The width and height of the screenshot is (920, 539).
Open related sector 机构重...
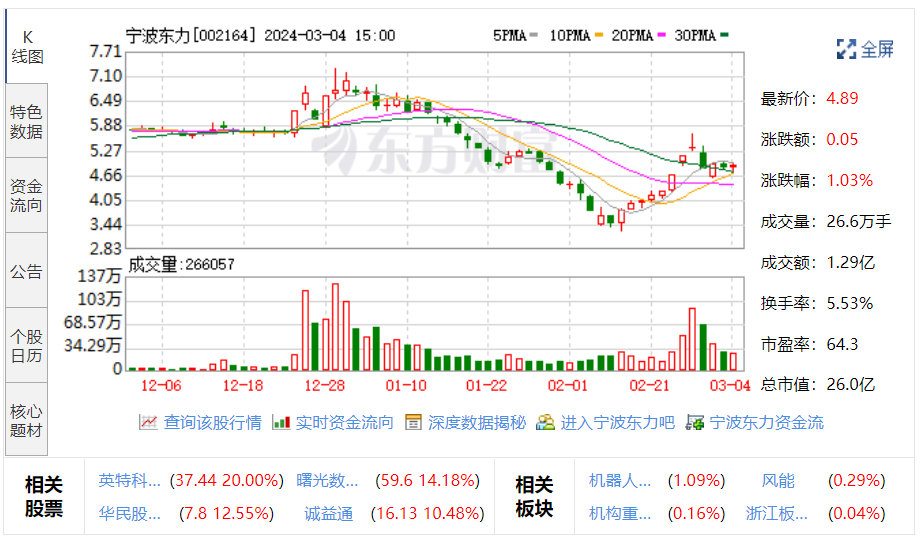coord(620,514)
